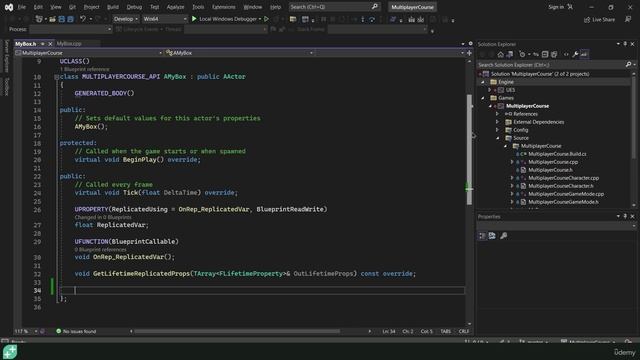The width and height of the screenshot is (640, 360).
Task: Click the step over debug icon
Action: (x=371, y=19)
